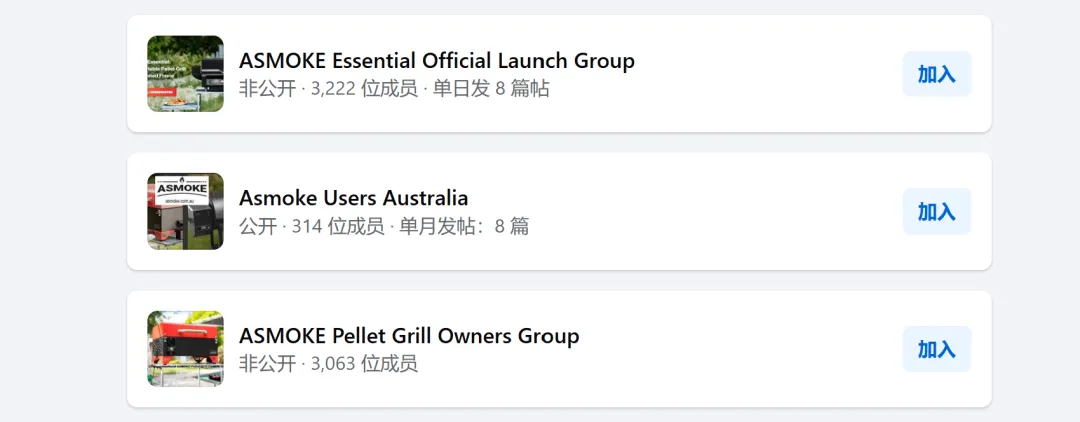Screen dimensions: 1080x422
Task: Open ASMOKE Essential Official Launch Group title
Action: pos(436,60)
